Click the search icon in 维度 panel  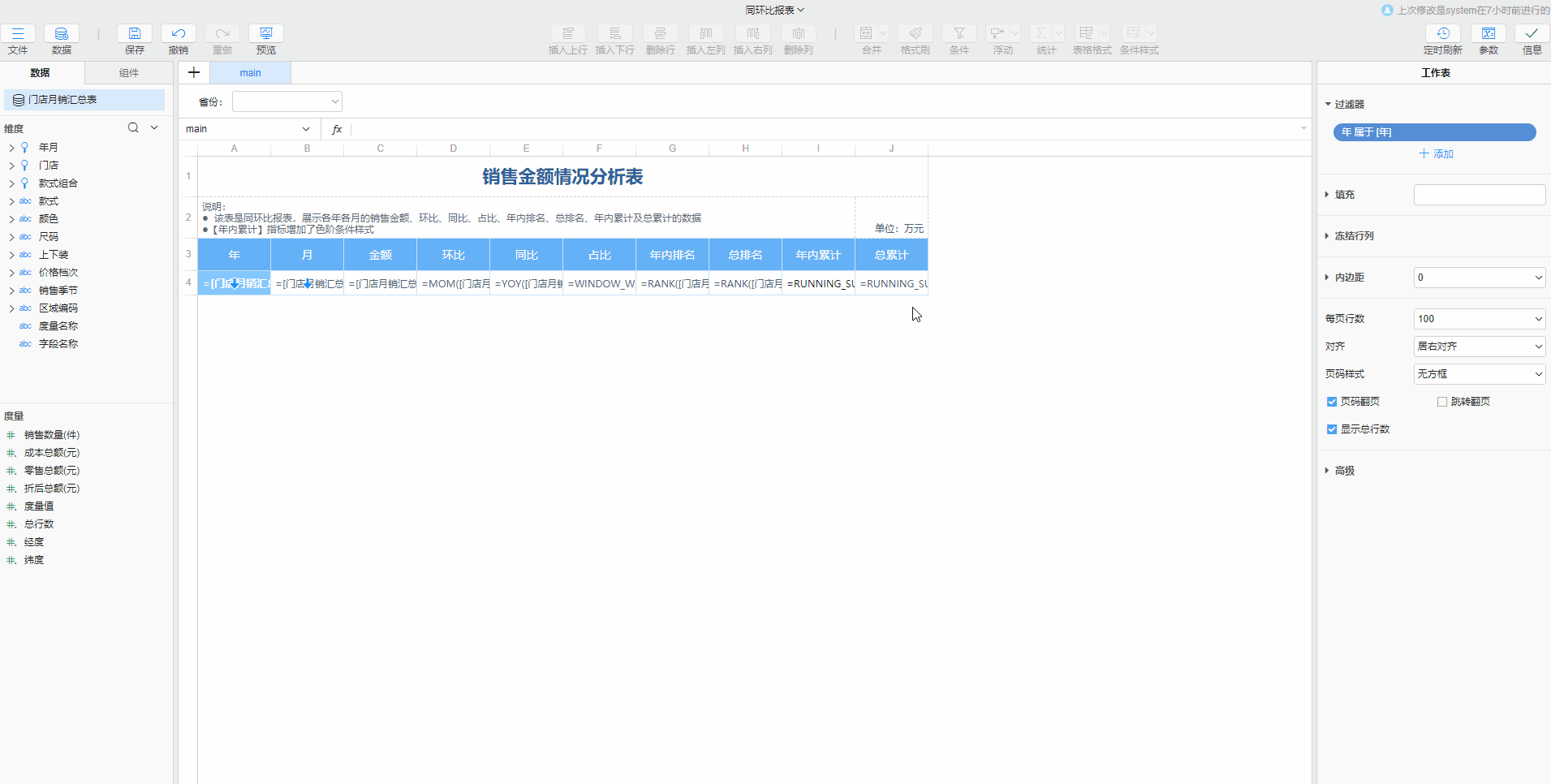point(133,128)
